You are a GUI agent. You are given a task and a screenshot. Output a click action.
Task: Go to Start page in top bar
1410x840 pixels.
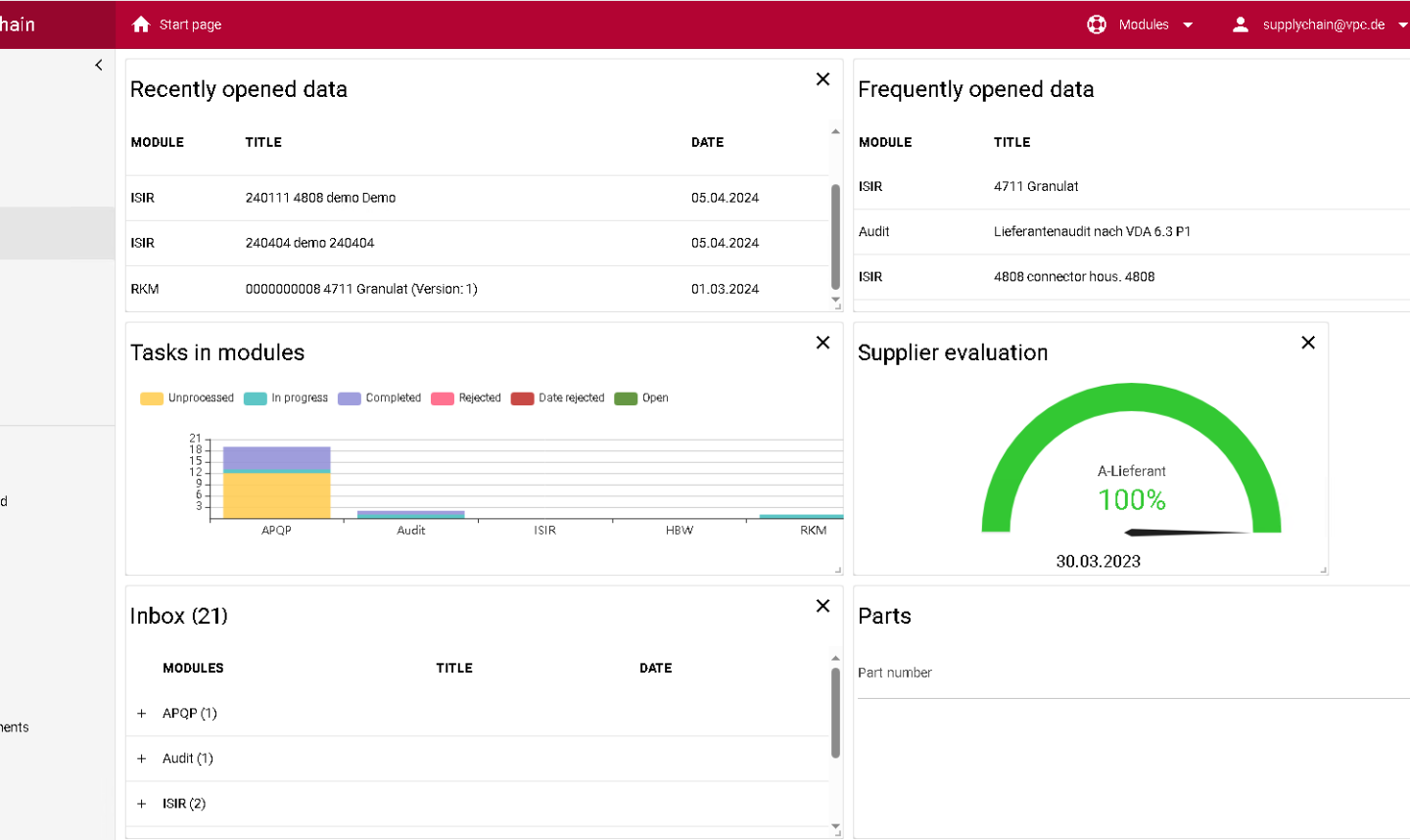coord(190,24)
